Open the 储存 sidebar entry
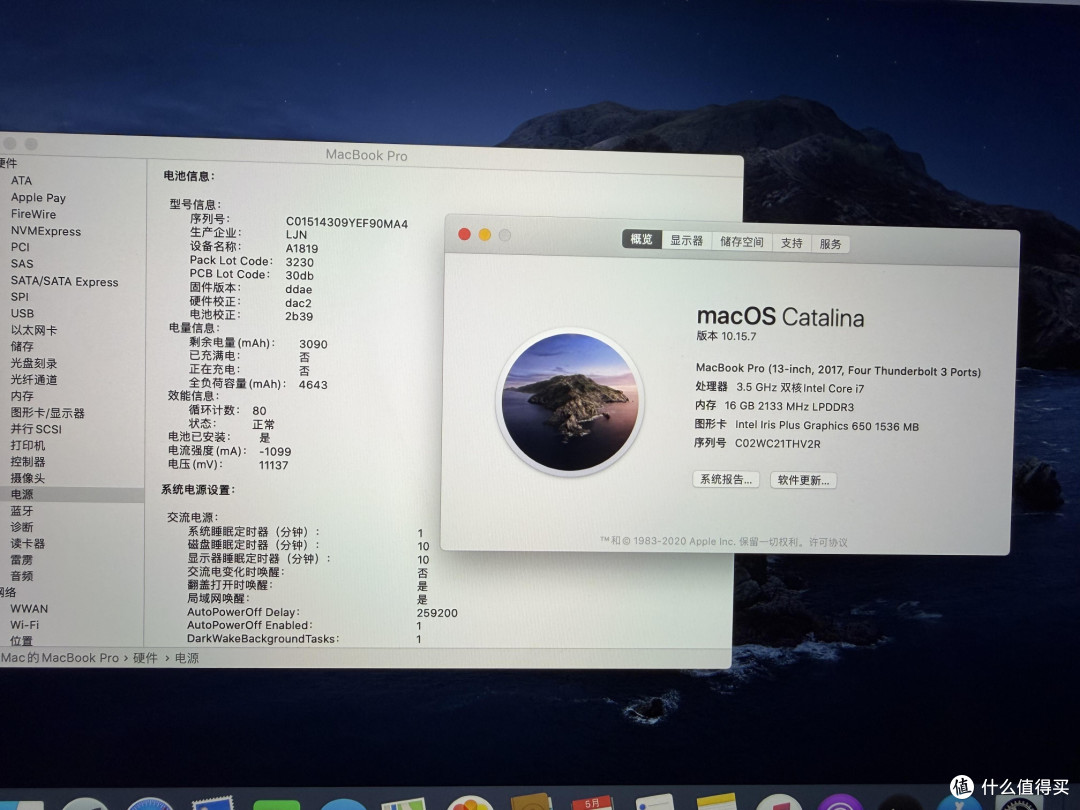1080x810 pixels. pos(22,346)
